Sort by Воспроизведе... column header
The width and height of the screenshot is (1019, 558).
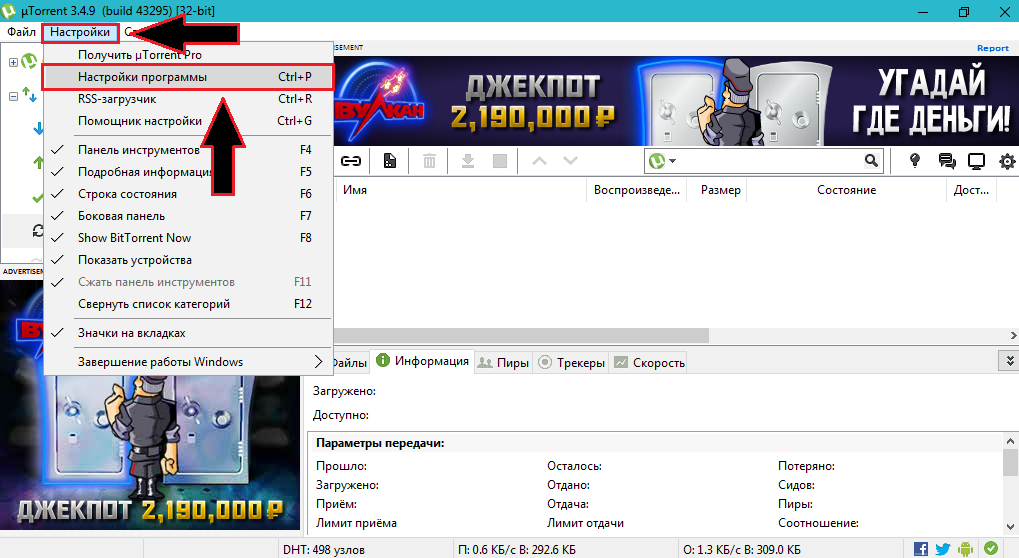coord(637,190)
